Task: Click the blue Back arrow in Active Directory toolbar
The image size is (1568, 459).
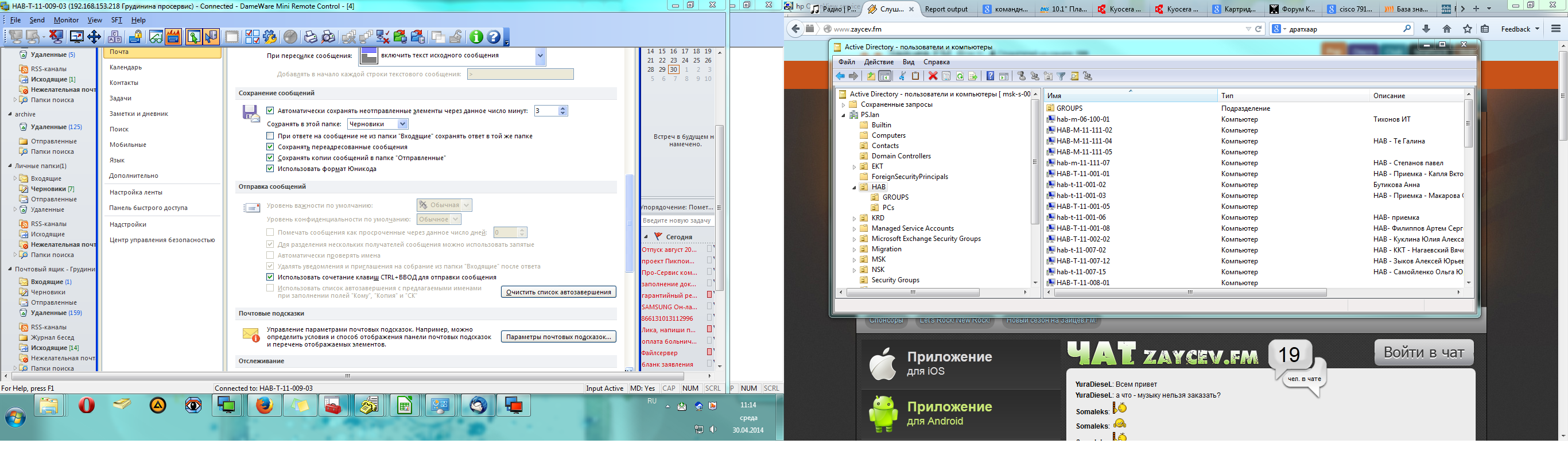Action: [x=841, y=76]
